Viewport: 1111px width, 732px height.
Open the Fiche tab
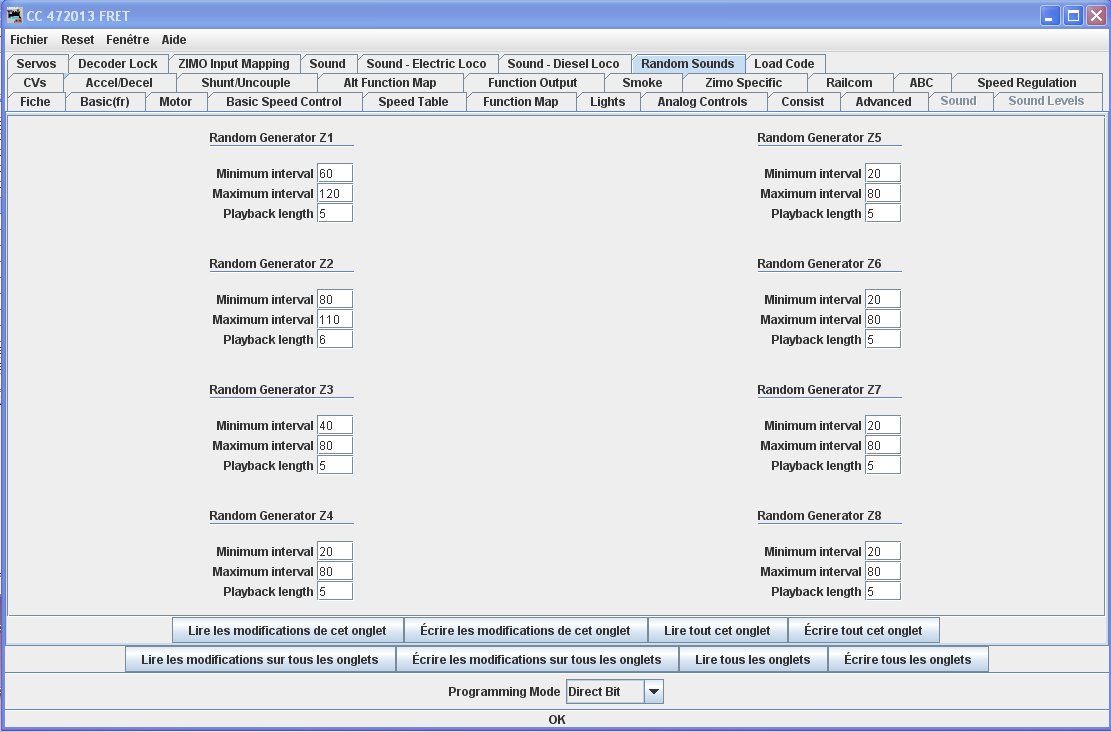point(35,102)
